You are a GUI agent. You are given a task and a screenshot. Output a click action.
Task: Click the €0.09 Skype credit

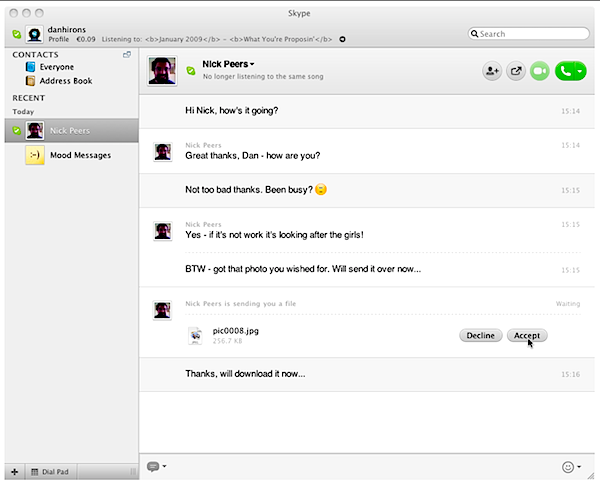tap(86, 39)
